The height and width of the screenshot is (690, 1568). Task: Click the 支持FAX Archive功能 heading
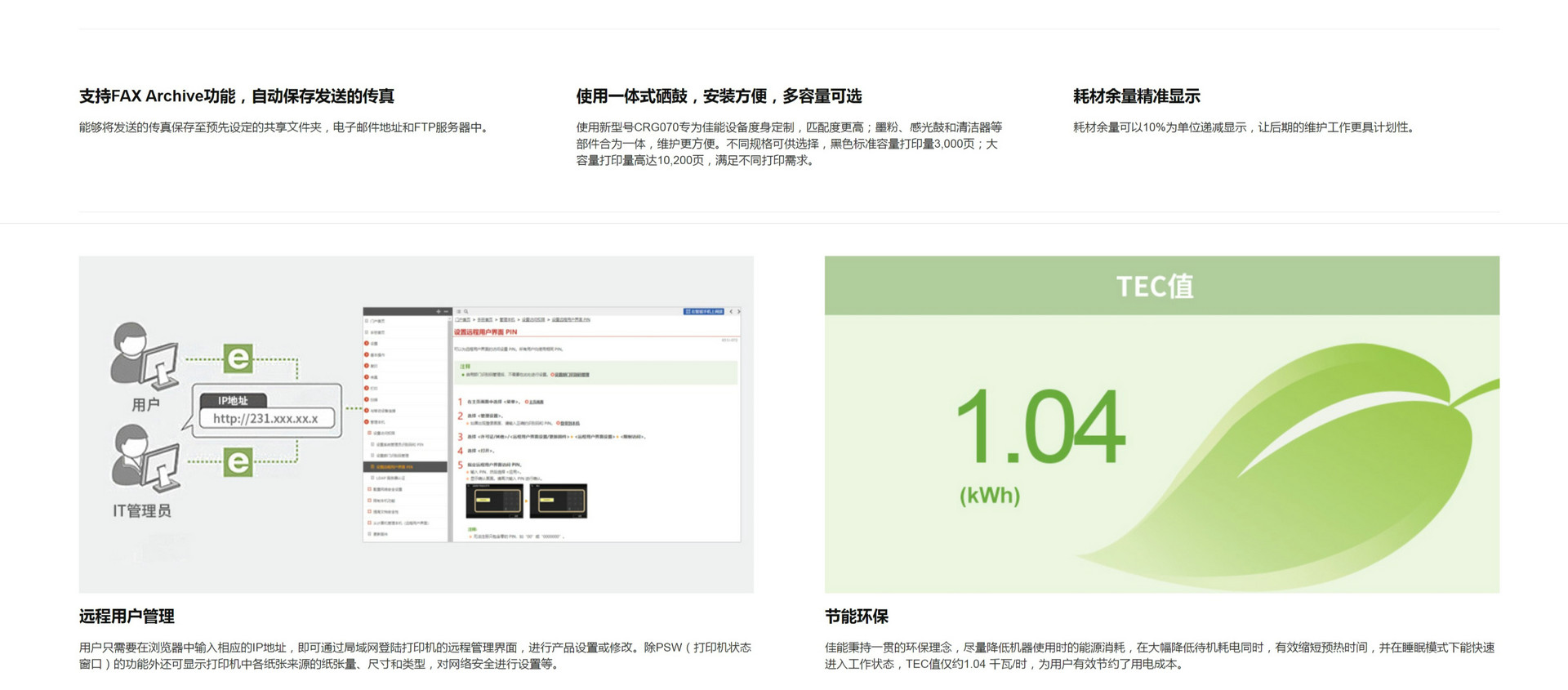[x=236, y=96]
